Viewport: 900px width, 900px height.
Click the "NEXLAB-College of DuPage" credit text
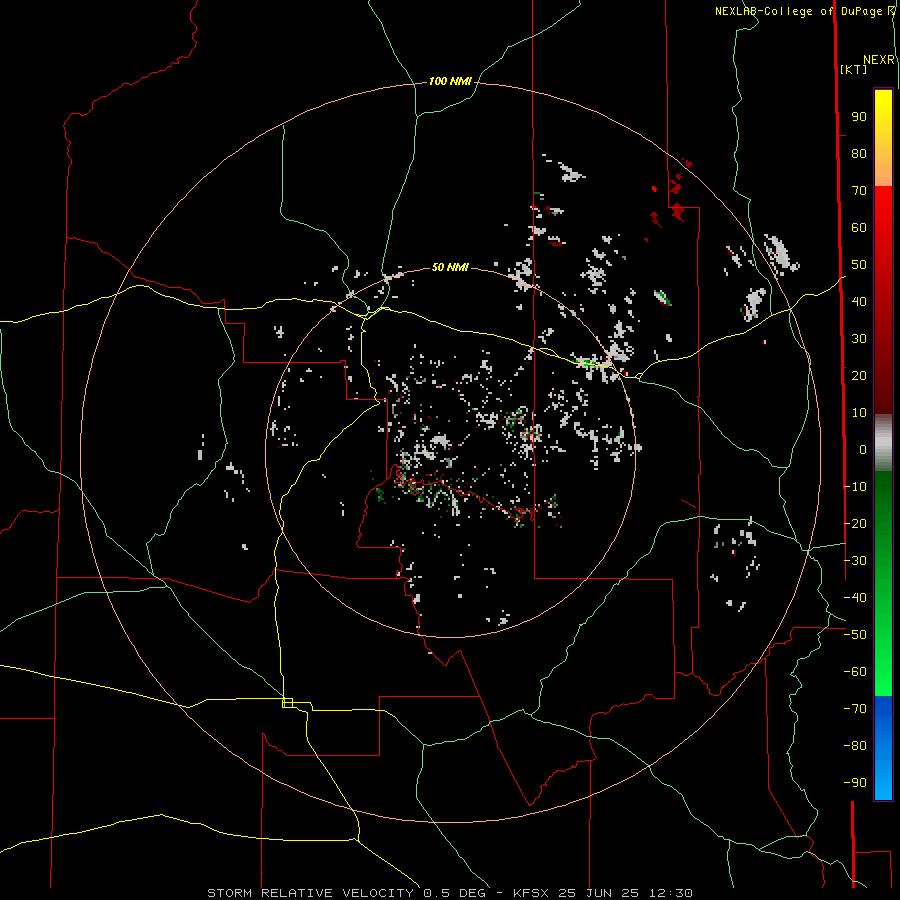[x=798, y=11]
